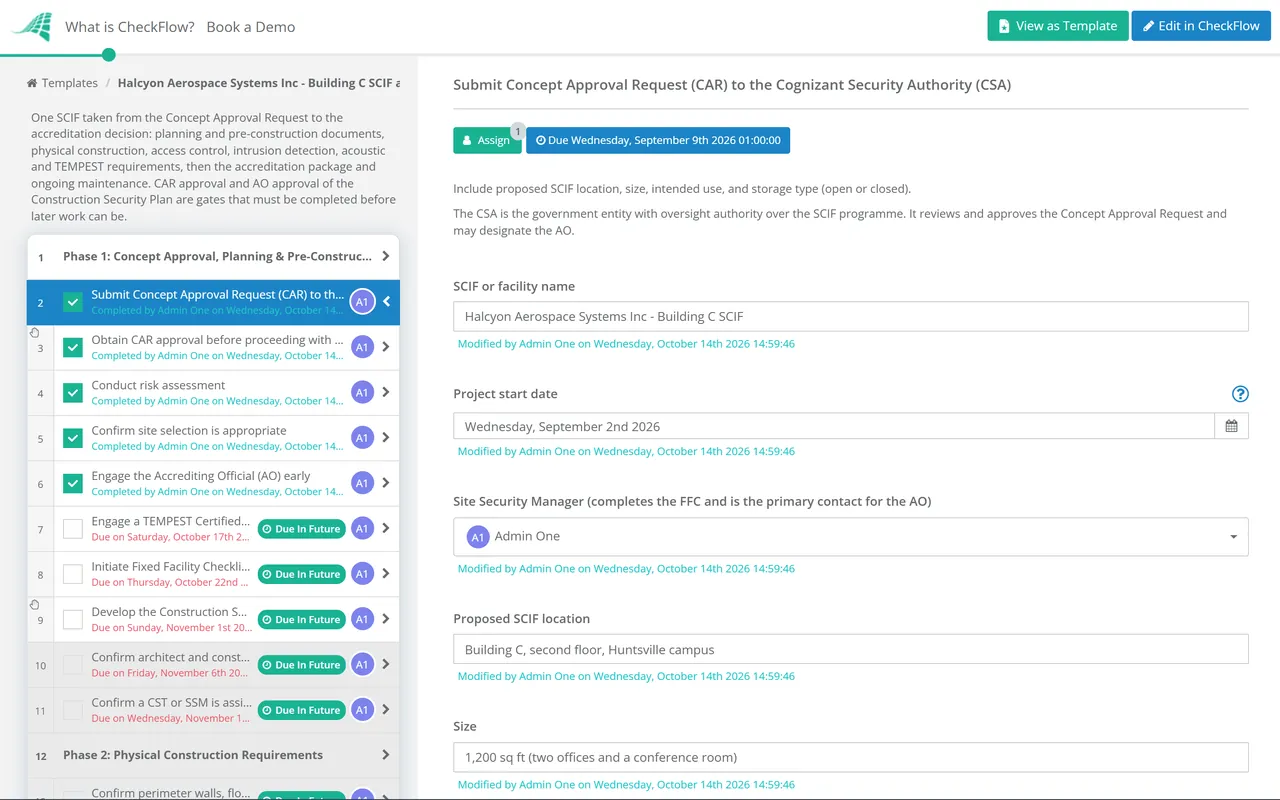Click Edit in CheckFlow button
The height and width of the screenshot is (800, 1280).
1201,26
